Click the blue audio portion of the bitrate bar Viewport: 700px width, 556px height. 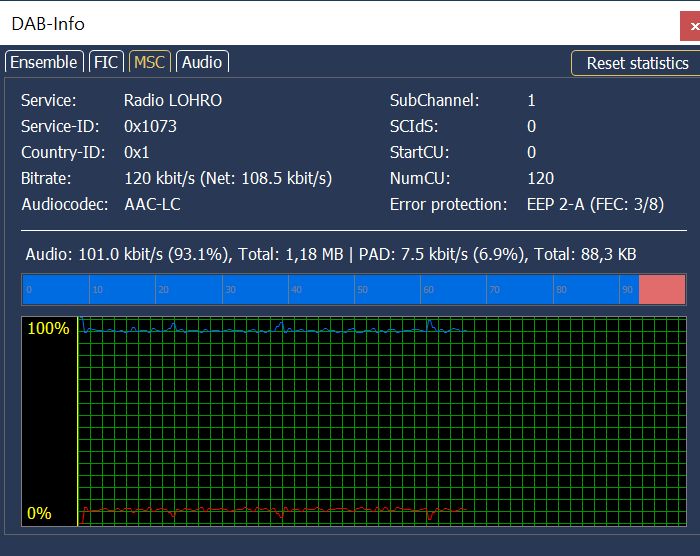click(x=330, y=290)
